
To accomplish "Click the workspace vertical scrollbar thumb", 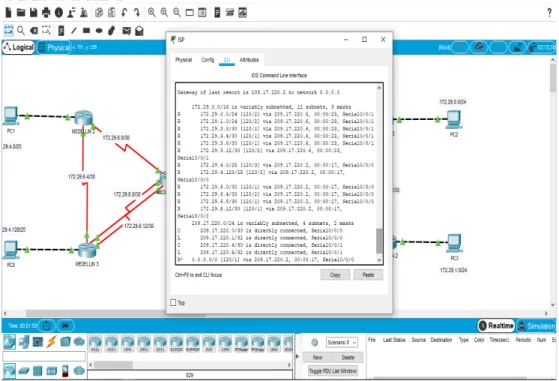I will click(553, 78).
